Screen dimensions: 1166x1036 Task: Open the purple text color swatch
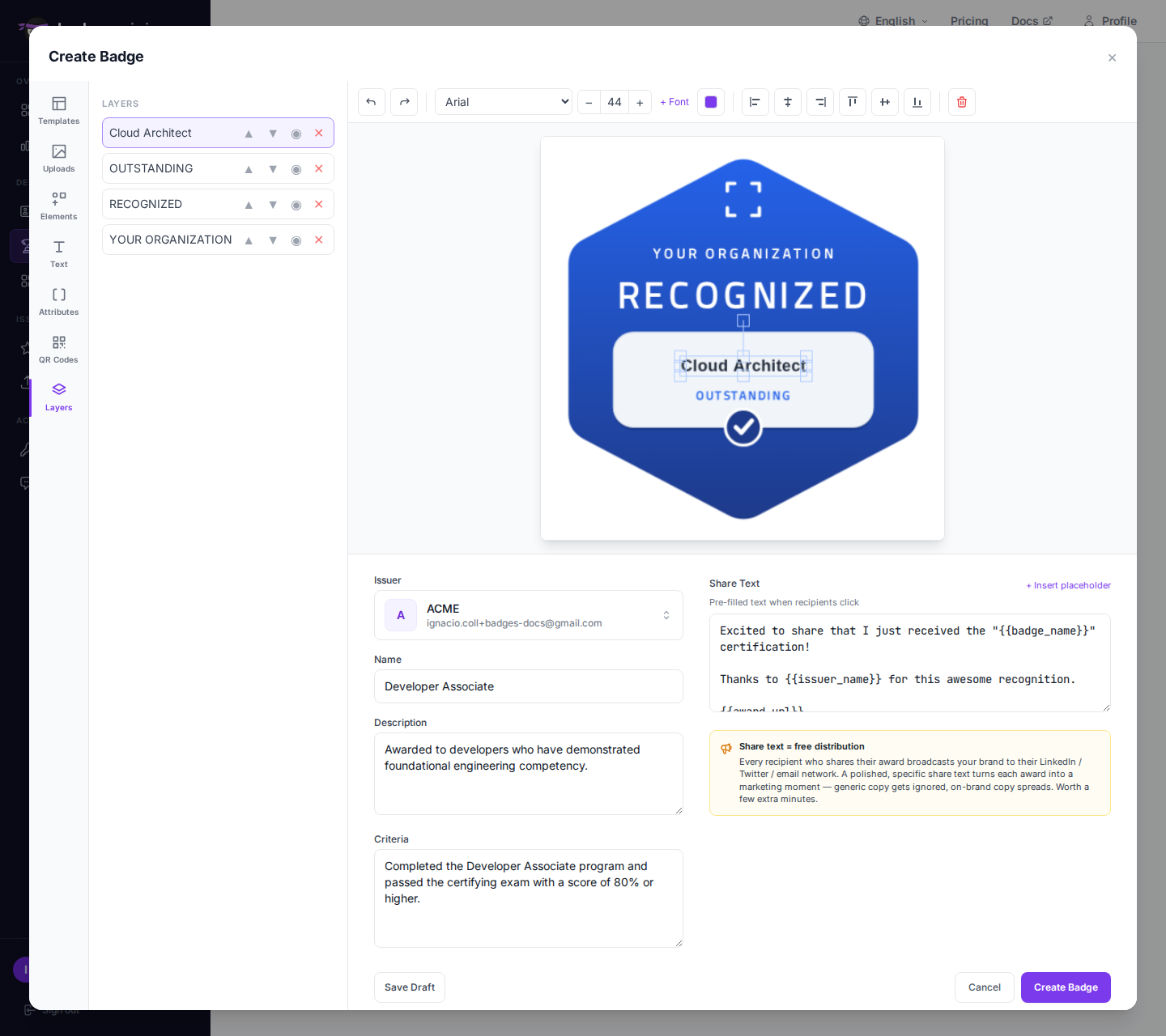(x=711, y=102)
